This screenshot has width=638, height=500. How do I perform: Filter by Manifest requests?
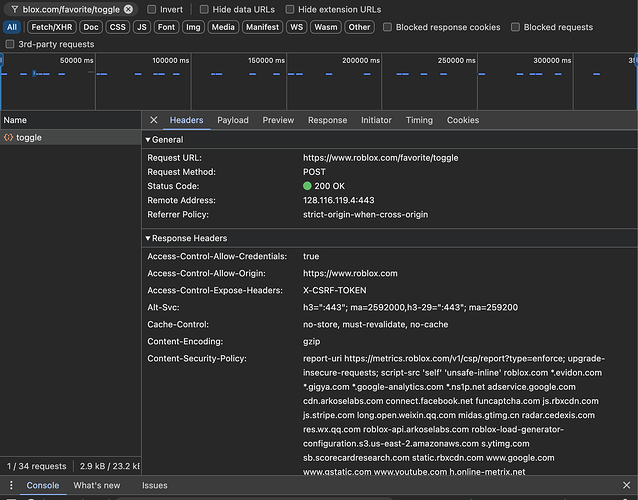pyautogui.click(x=262, y=27)
